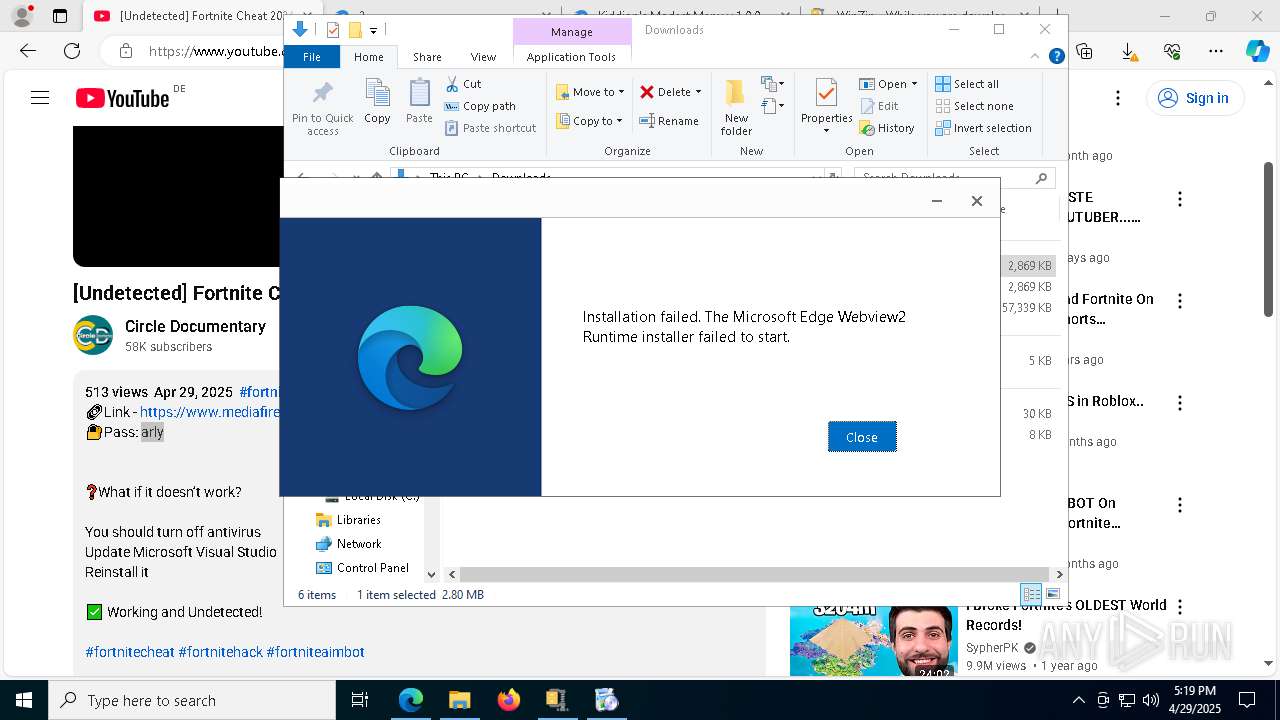Open Browser essentials heart icon in Edge
Viewport: 1280px width, 720px height.
point(1172,51)
